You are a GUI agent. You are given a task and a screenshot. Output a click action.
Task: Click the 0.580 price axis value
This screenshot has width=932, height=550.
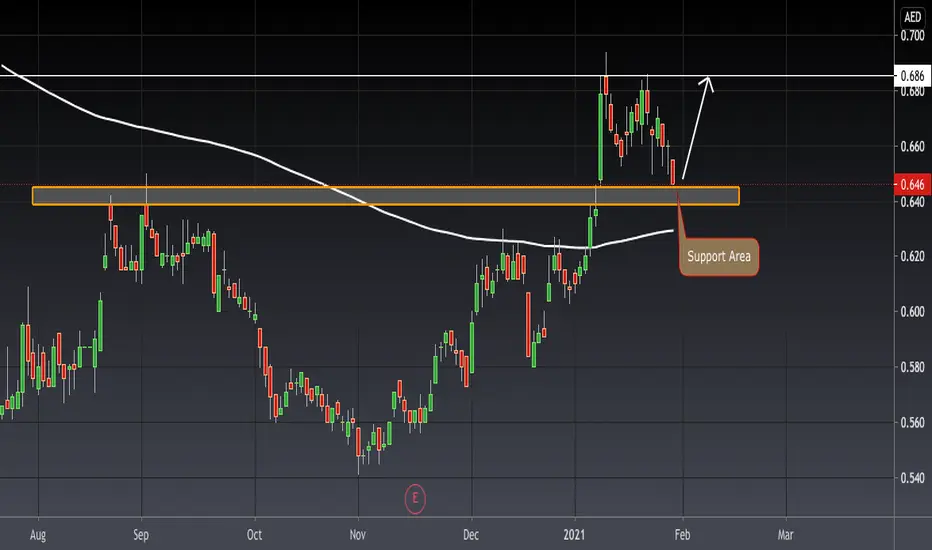pyautogui.click(x=912, y=367)
